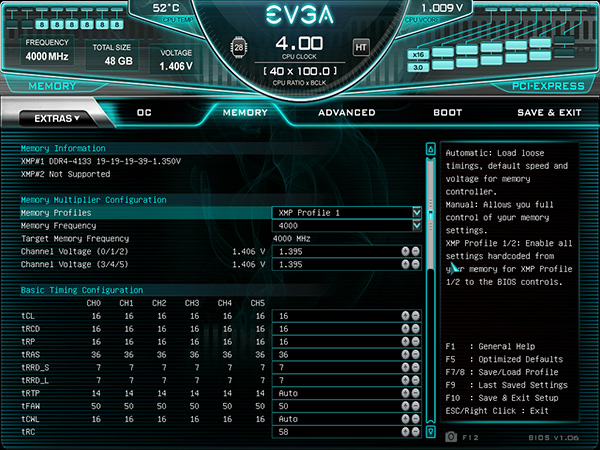Increase tRRD_S value with plus icon
Image resolution: width=600 pixels, height=450 pixels.
coord(406,367)
